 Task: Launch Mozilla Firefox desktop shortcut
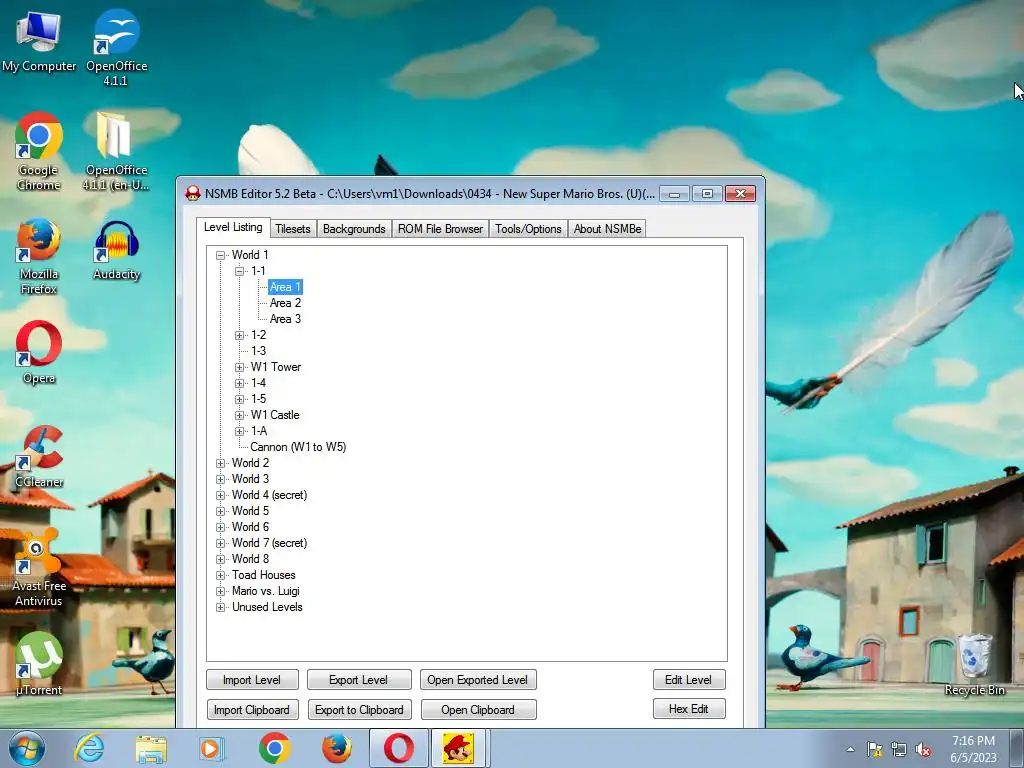(x=39, y=257)
